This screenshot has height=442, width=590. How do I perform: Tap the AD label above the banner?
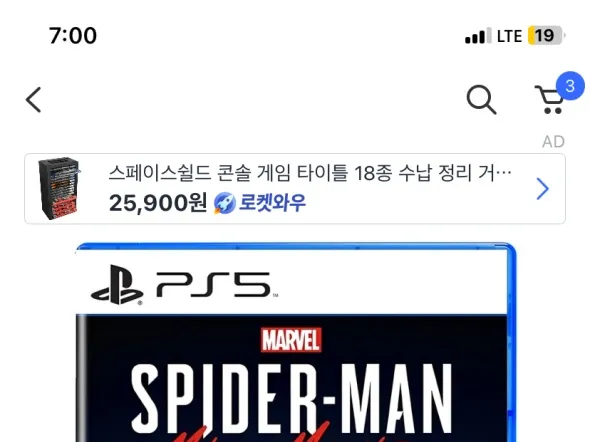553,142
